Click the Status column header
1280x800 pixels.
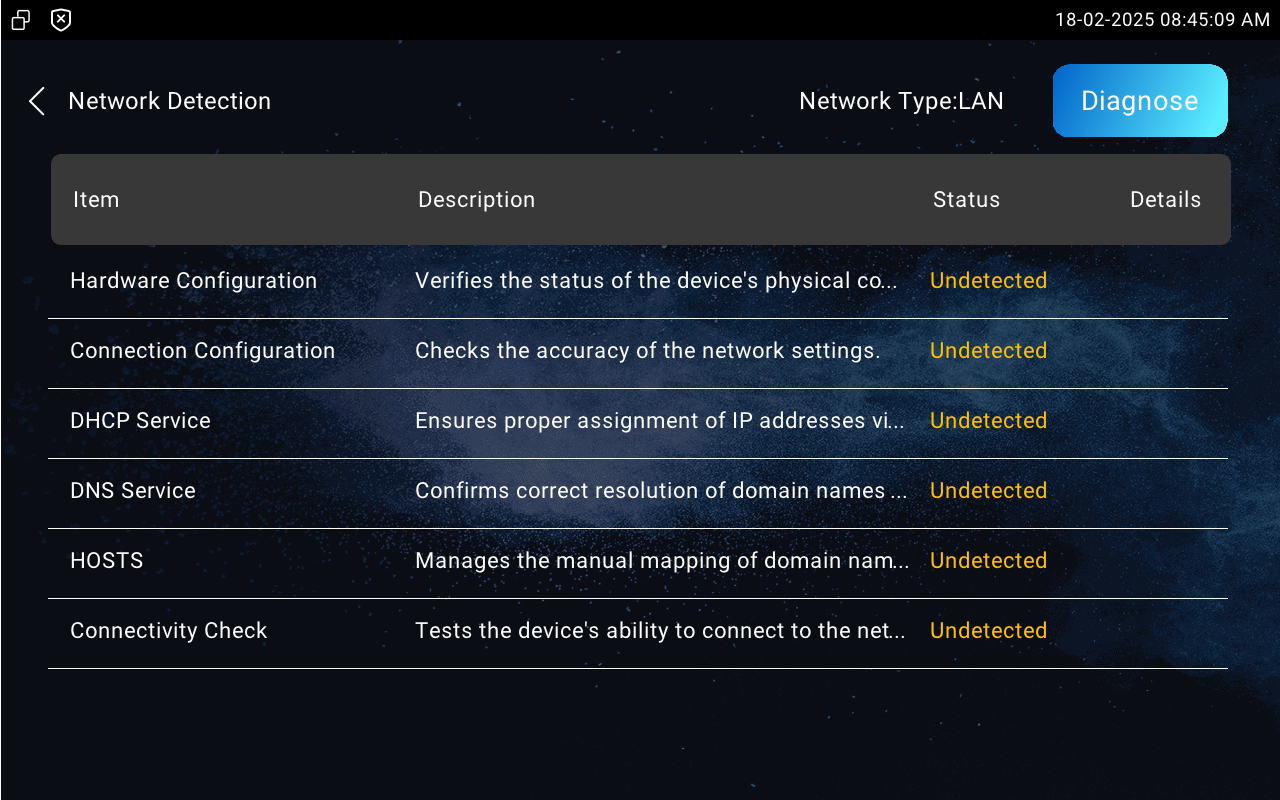point(966,200)
